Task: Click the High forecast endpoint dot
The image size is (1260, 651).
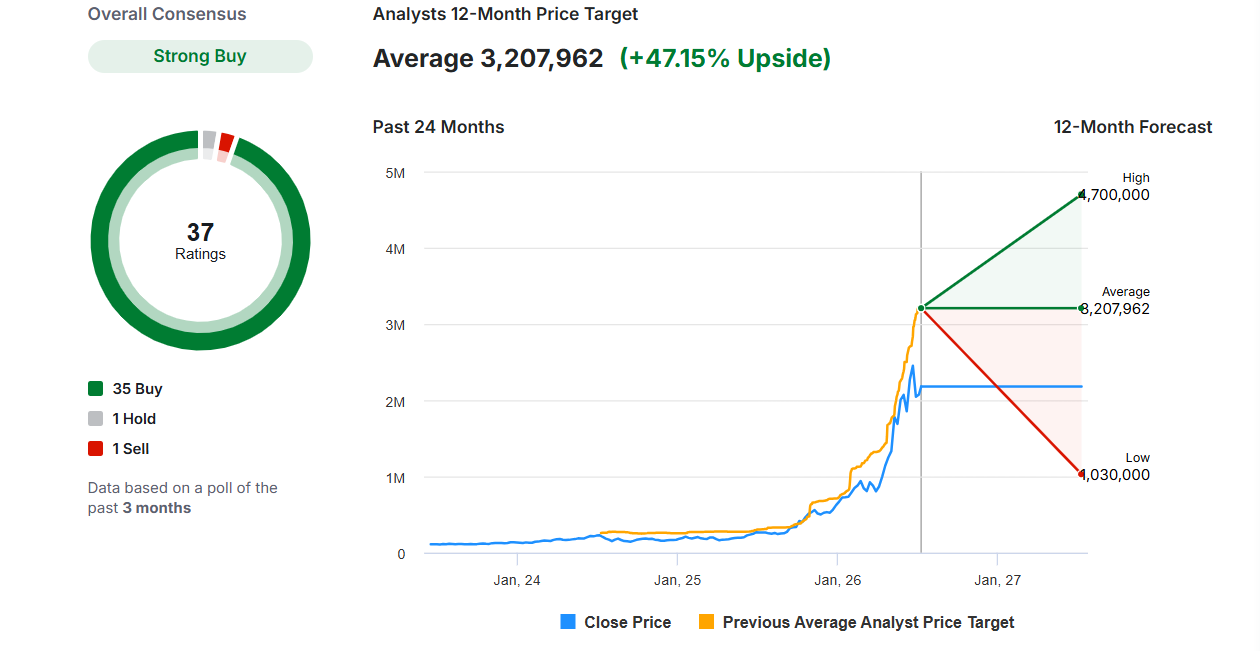Action: (x=1082, y=195)
